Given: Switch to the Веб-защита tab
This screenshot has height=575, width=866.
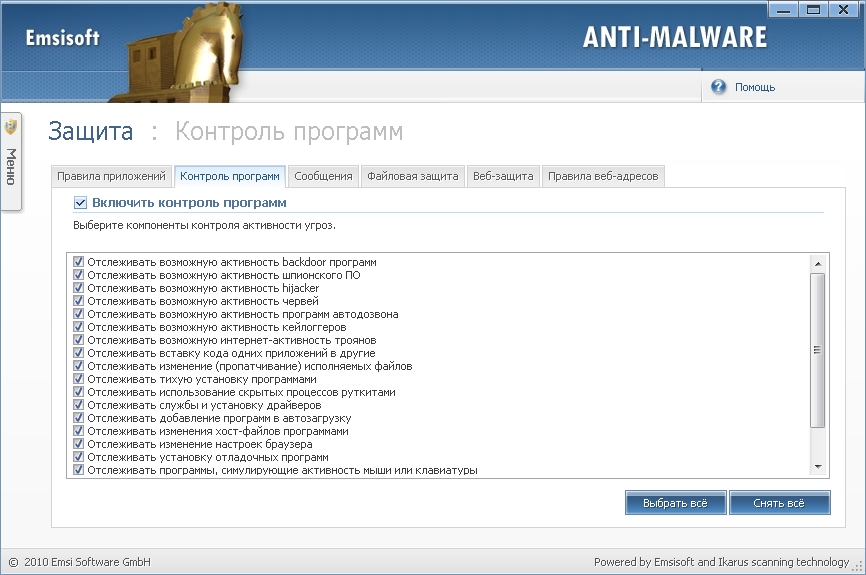Looking at the screenshot, I should 503,176.
